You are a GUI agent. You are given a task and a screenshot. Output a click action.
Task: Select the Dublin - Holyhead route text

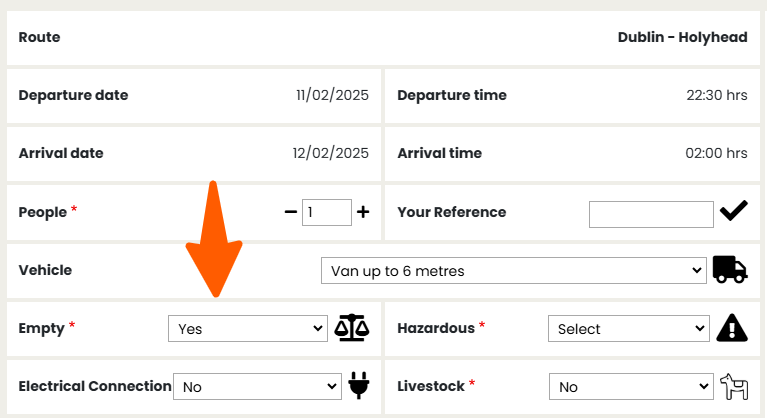pos(682,37)
